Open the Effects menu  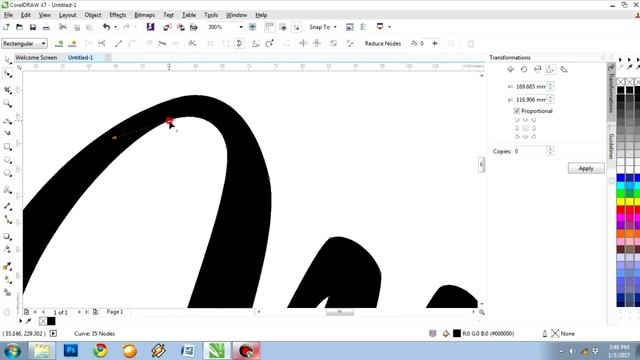[x=118, y=15]
